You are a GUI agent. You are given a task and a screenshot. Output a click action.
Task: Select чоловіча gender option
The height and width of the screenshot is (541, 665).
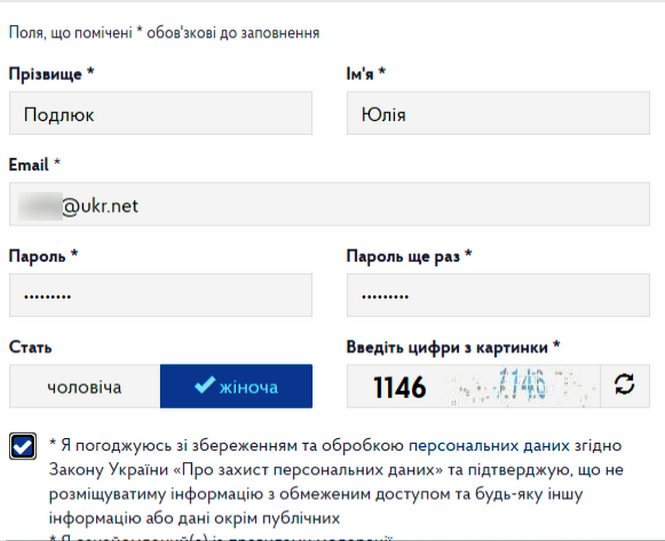pos(84,387)
